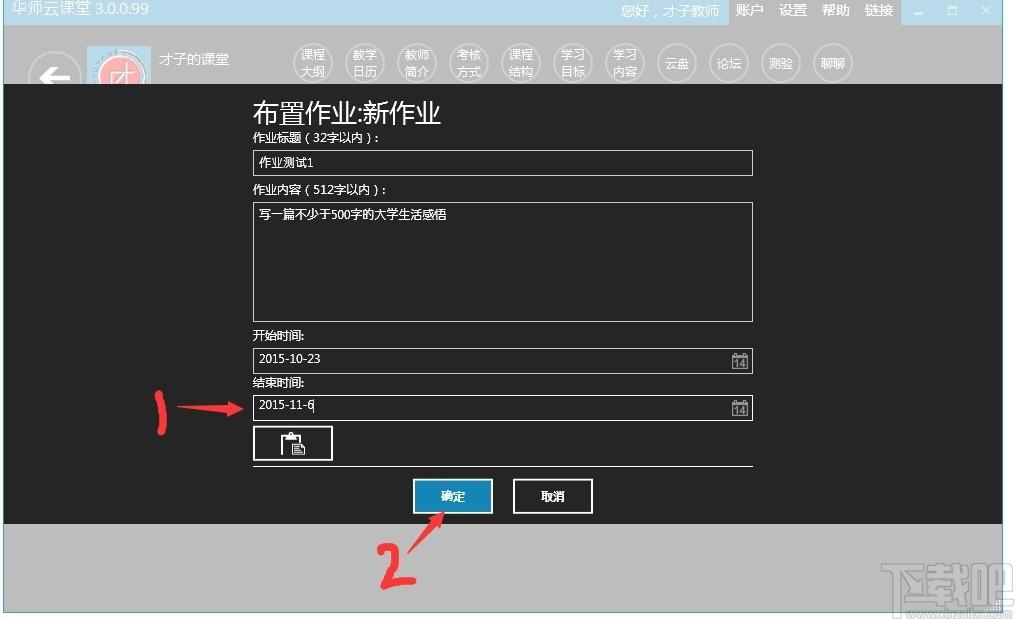
Task: Open the 课程结构 round icon
Action: (x=521, y=64)
